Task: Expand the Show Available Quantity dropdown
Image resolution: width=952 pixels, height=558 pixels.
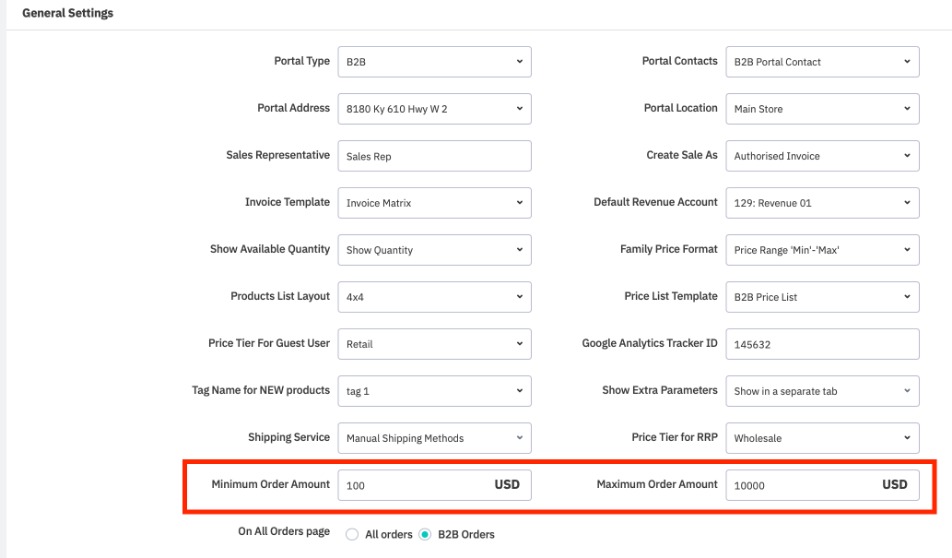Action: (x=434, y=250)
